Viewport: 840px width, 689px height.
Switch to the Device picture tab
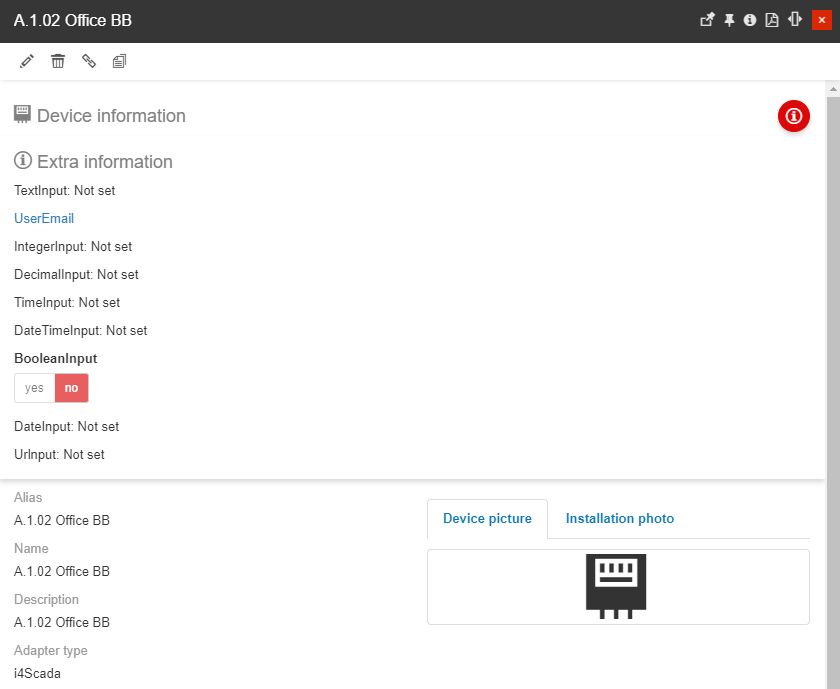point(487,519)
